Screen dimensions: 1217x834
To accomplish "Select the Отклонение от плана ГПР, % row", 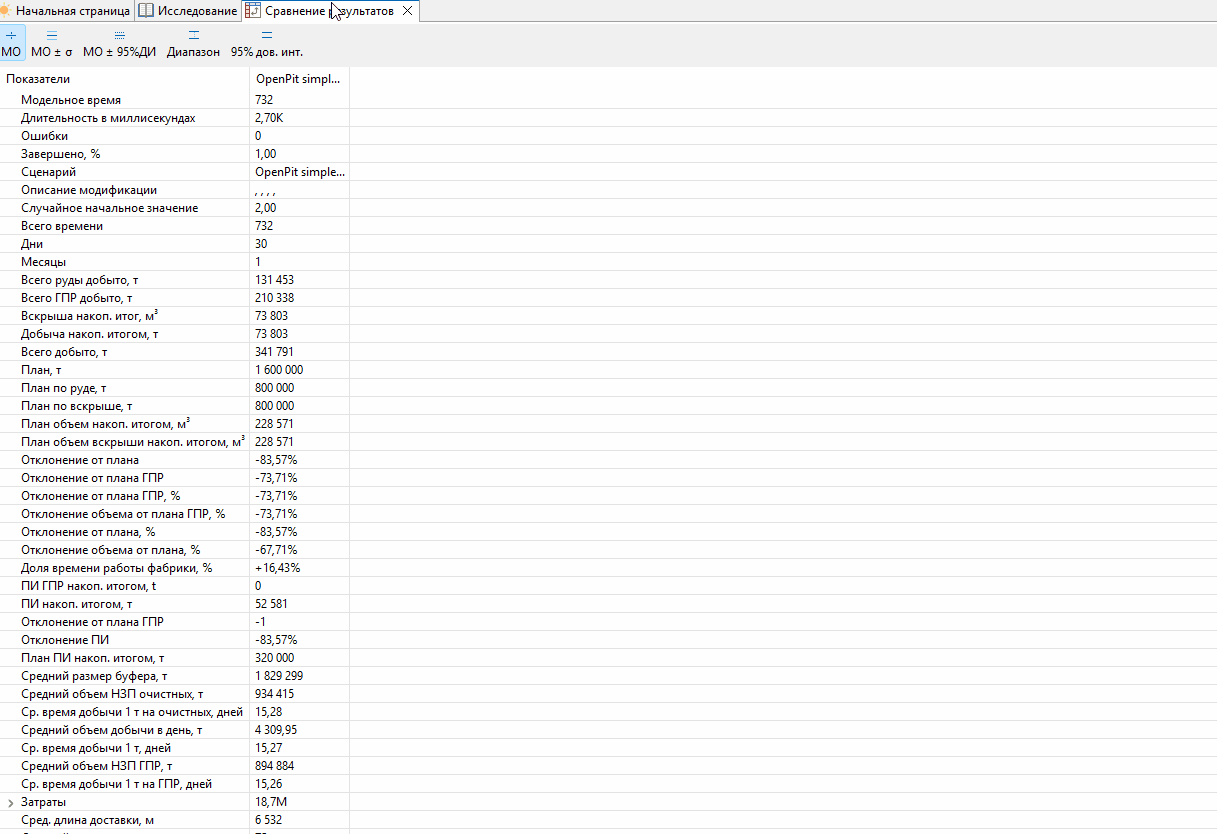I will coord(175,496).
